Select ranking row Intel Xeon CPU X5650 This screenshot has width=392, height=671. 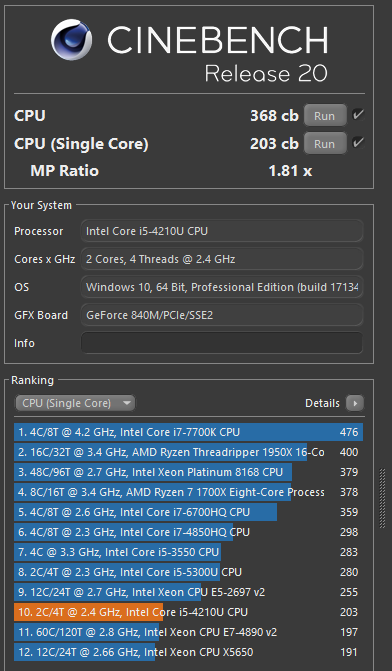pyautogui.click(x=189, y=652)
